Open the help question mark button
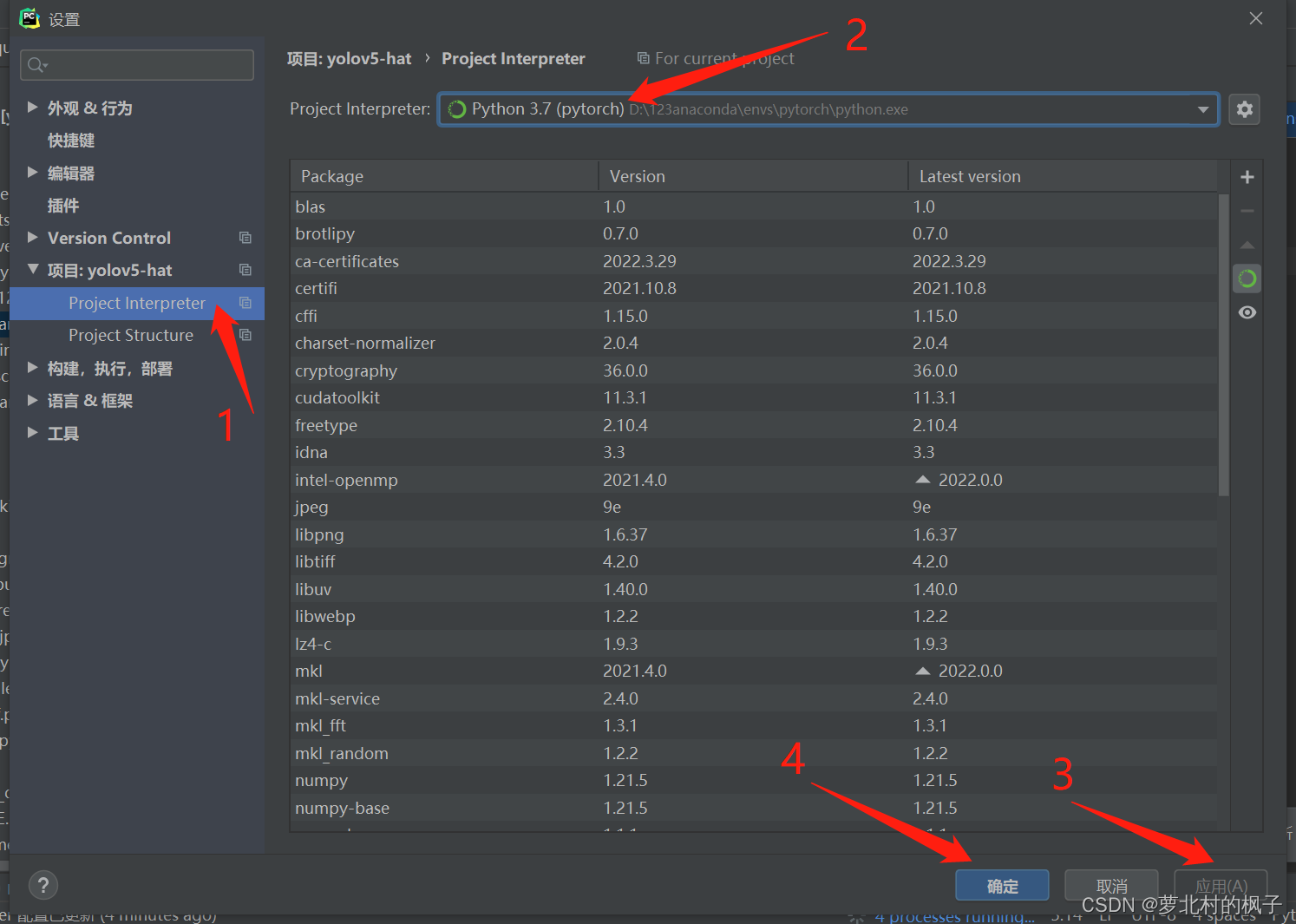Screen dimensions: 1296x924 tap(43, 885)
